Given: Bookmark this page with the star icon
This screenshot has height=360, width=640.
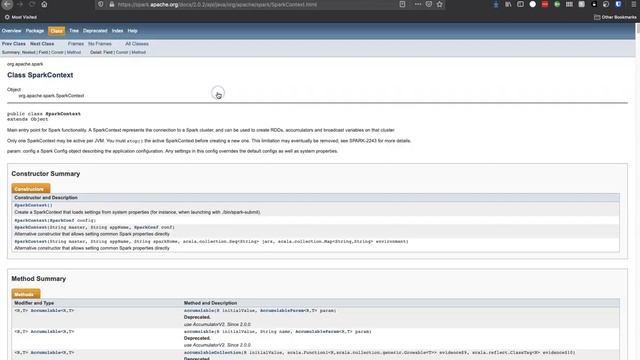Looking at the screenshot, I should tap(440, 4).
